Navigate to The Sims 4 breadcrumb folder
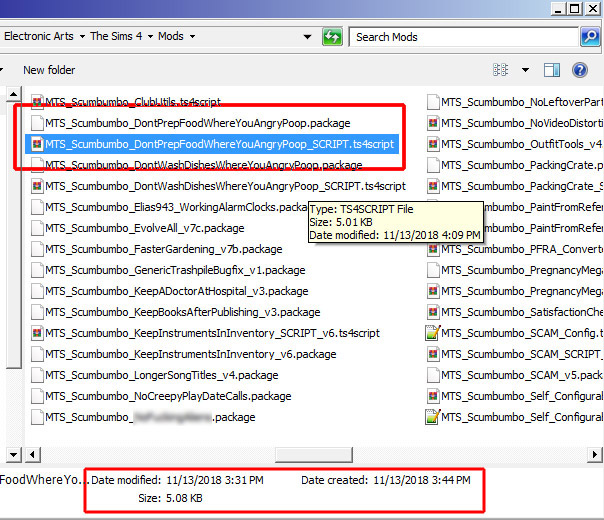604x520 pixels. tap(116, 36)
